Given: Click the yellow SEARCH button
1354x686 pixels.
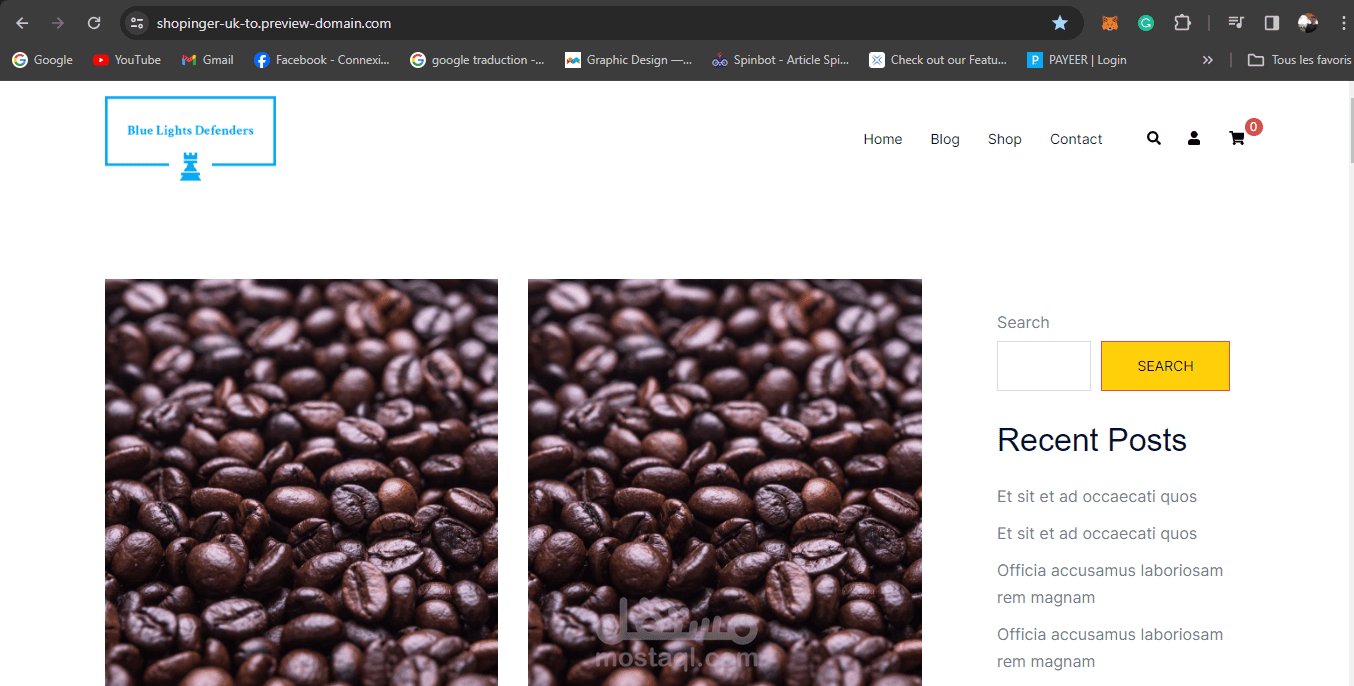Looking at the screenshot, I should [1165, 366].
